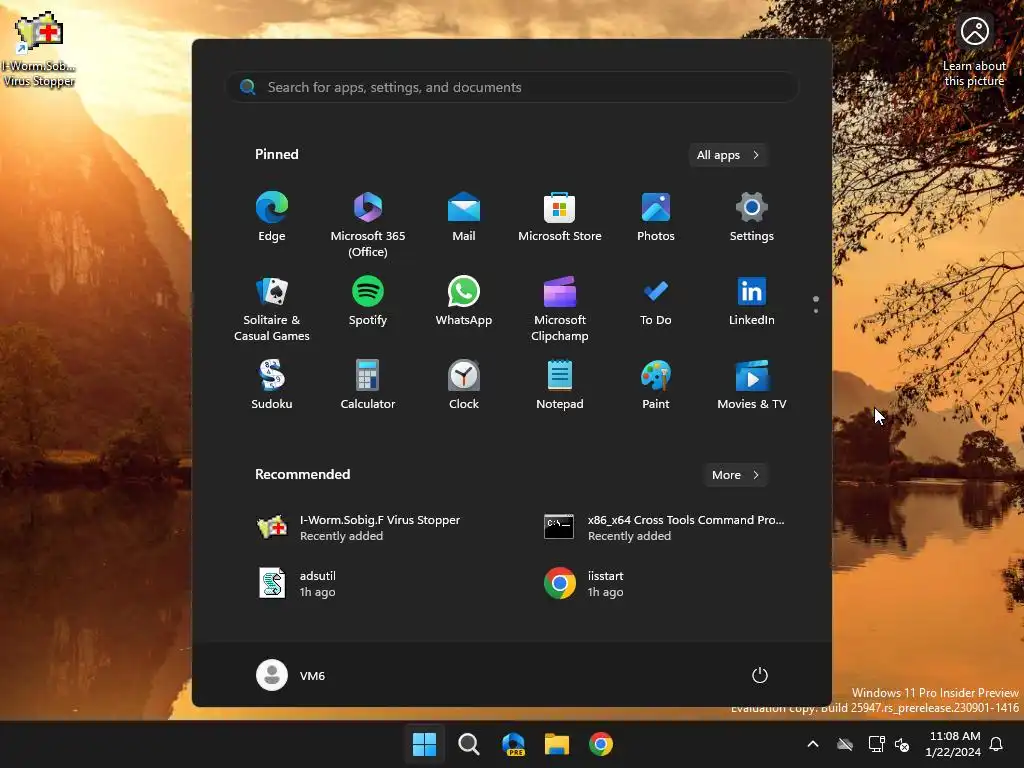The image size is (1024, 768).
Task: Open Edge Preview from the taskbar
Action: pos(513,744)
